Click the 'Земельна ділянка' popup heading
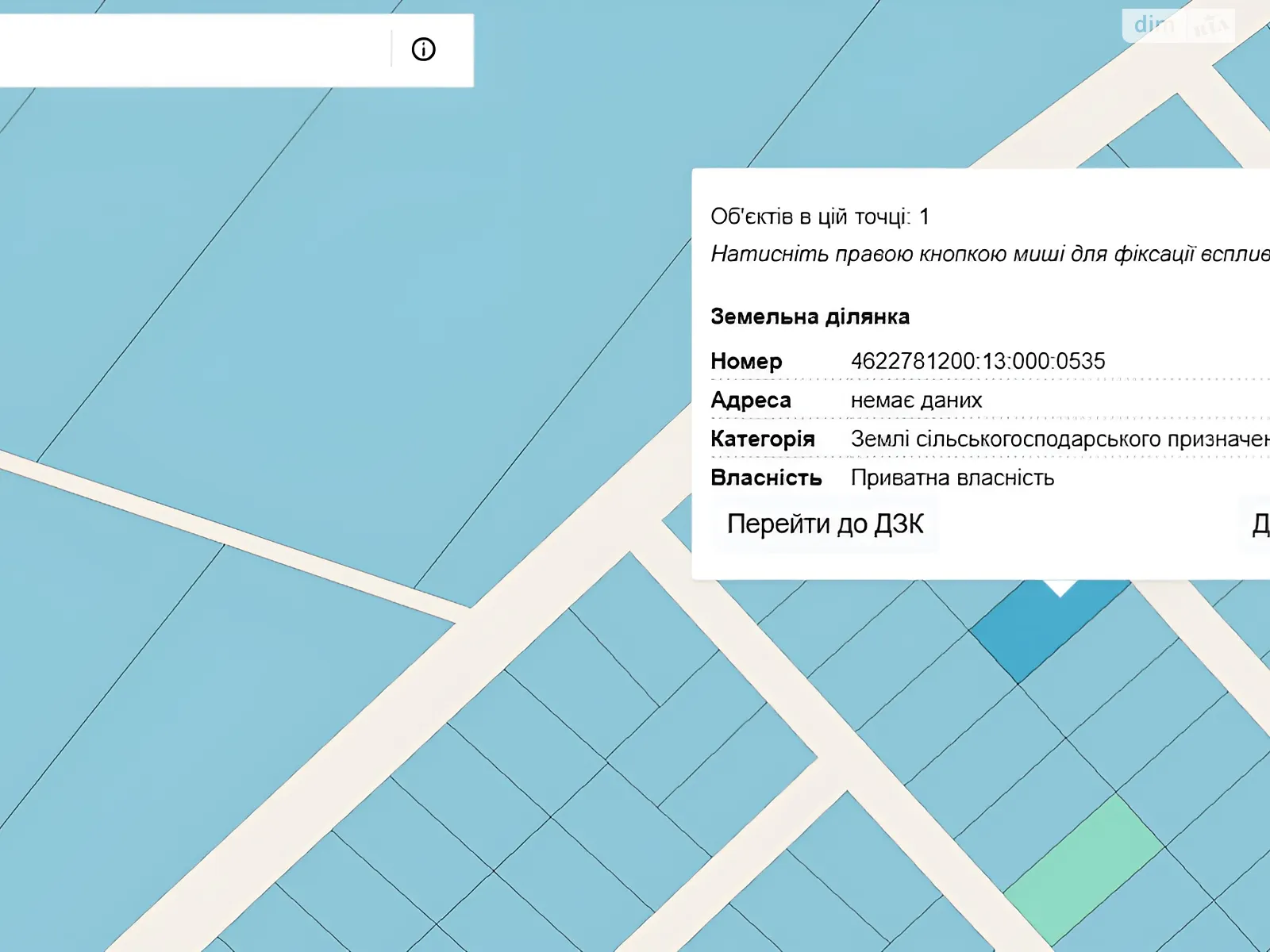 point(810,317)
